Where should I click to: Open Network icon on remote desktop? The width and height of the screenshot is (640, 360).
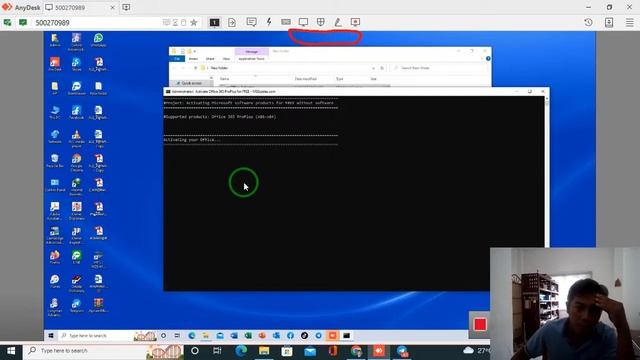pos(55,136)
